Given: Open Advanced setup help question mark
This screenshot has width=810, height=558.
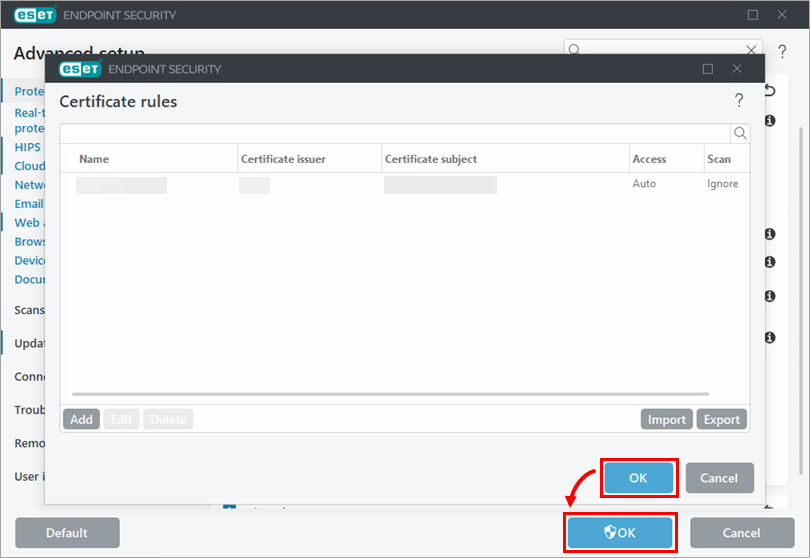Looking at the screenshot, I should 782,51.
